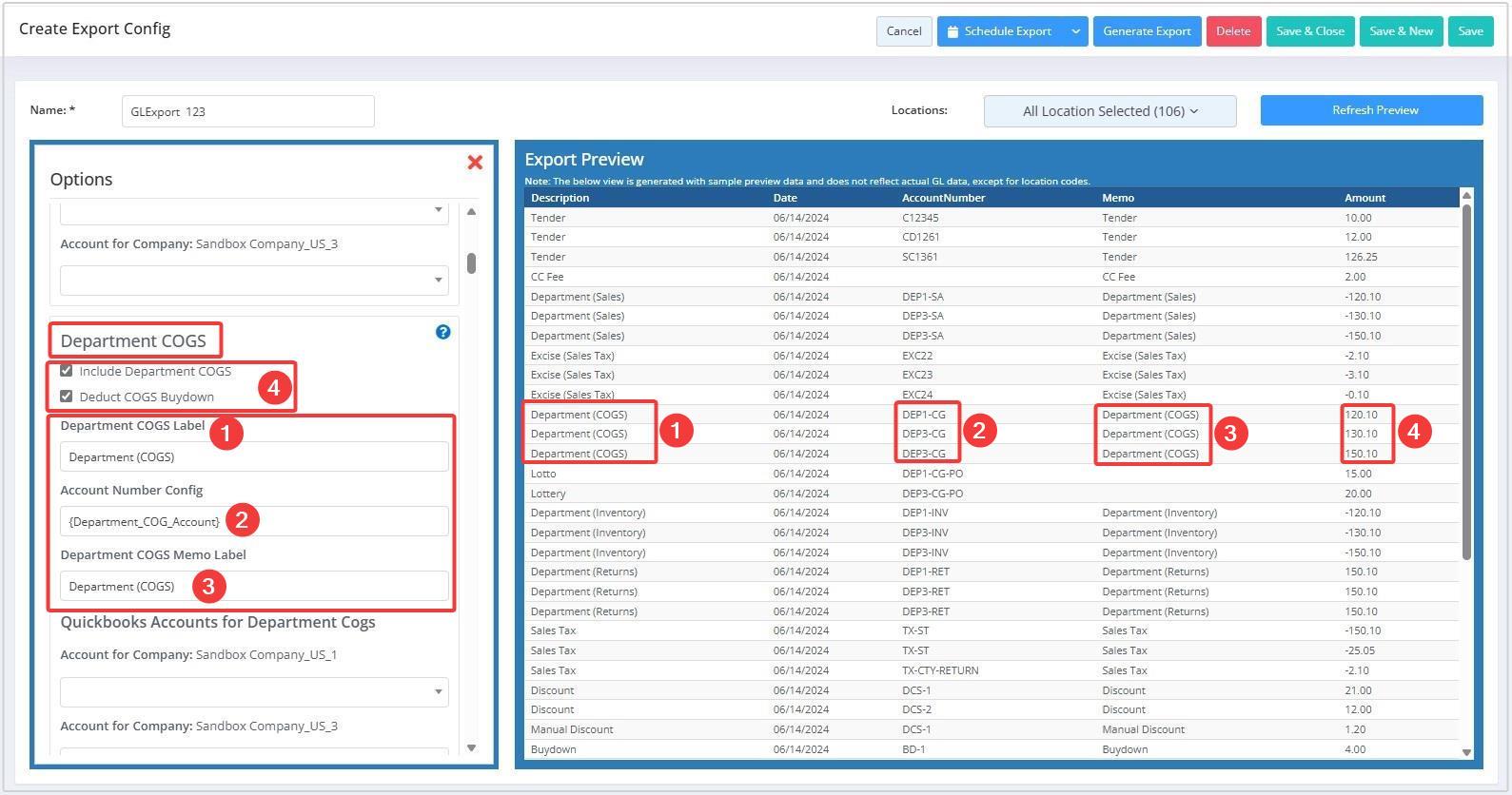Expand Schedule Export dropdown arrow
The image size is (1512, 795).
pyautogui.click(x=1075, y=31)
